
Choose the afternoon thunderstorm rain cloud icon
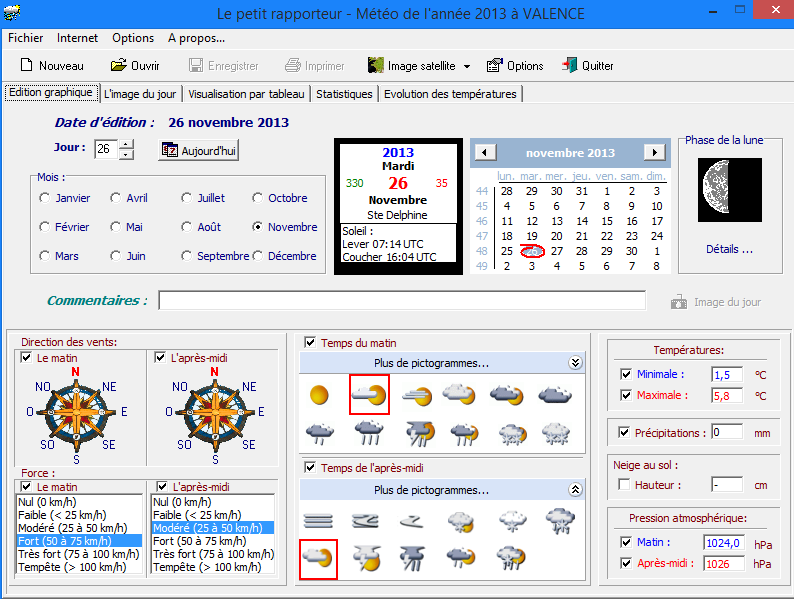(x=411, y=558)
